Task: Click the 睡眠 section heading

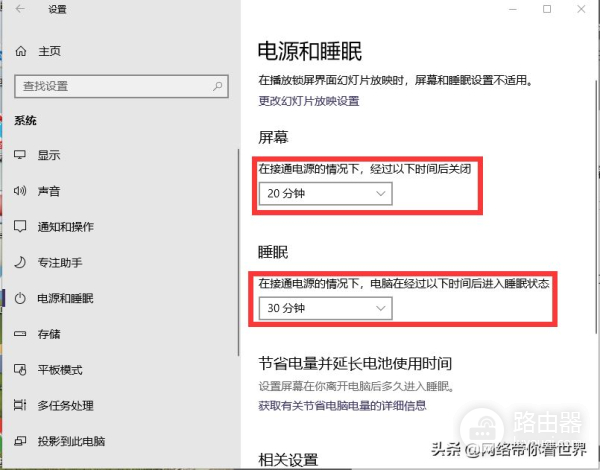Action: point(273,252)
